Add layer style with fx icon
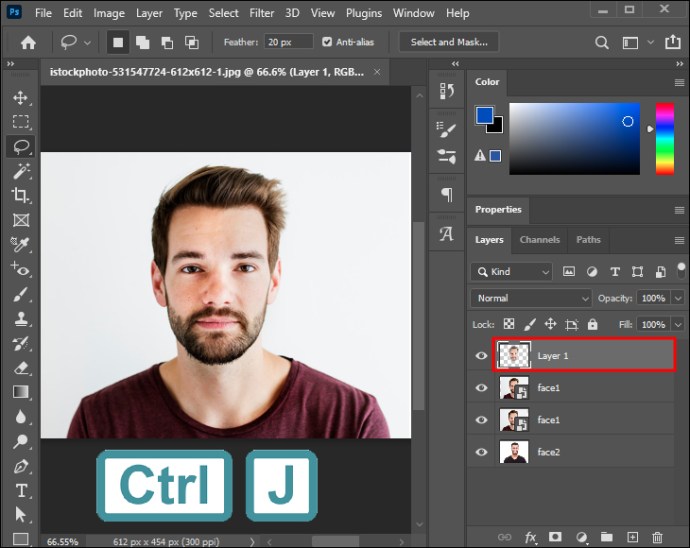Screen dimensions: 690x548 [x=530, y=537]
